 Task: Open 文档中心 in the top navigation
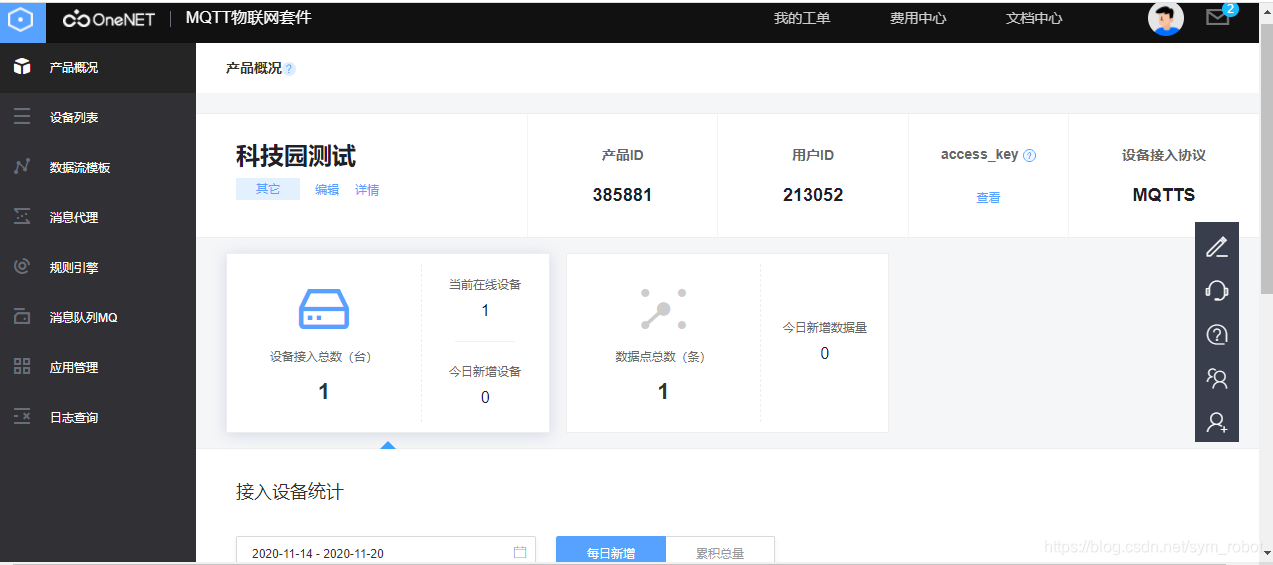pos(1034,18)
